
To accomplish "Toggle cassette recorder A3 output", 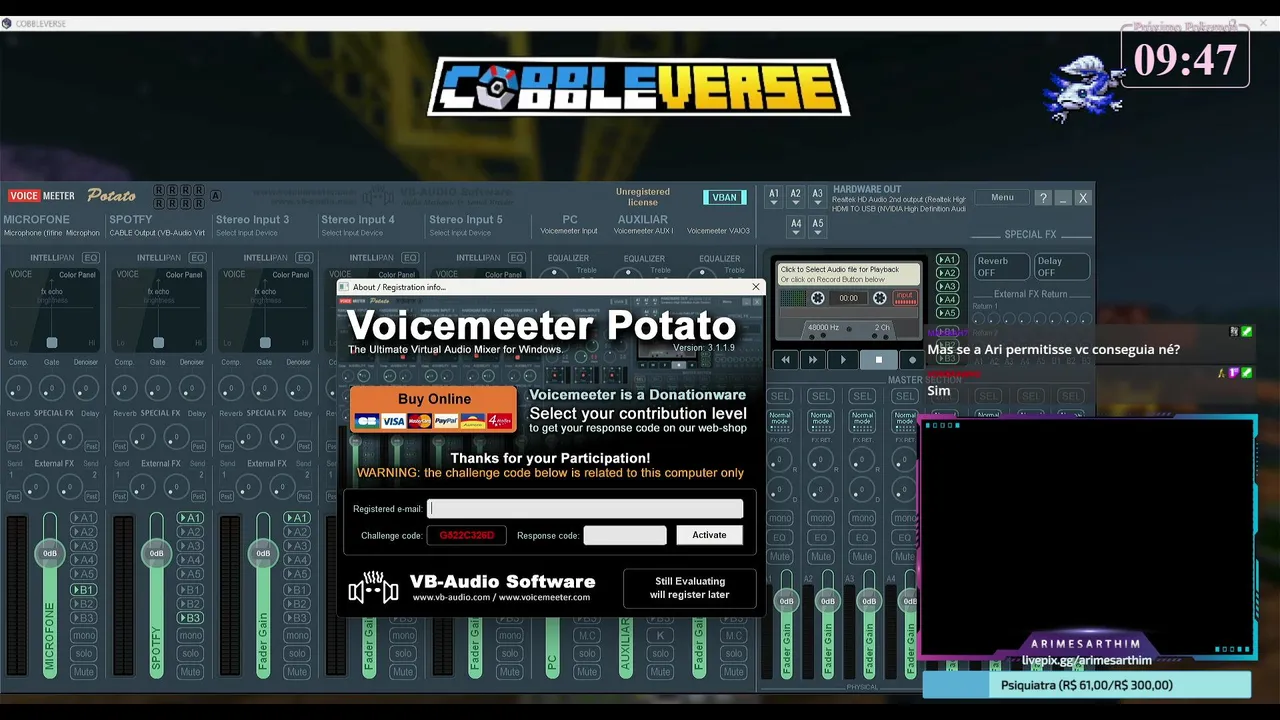I will click(x=947, y=286).
